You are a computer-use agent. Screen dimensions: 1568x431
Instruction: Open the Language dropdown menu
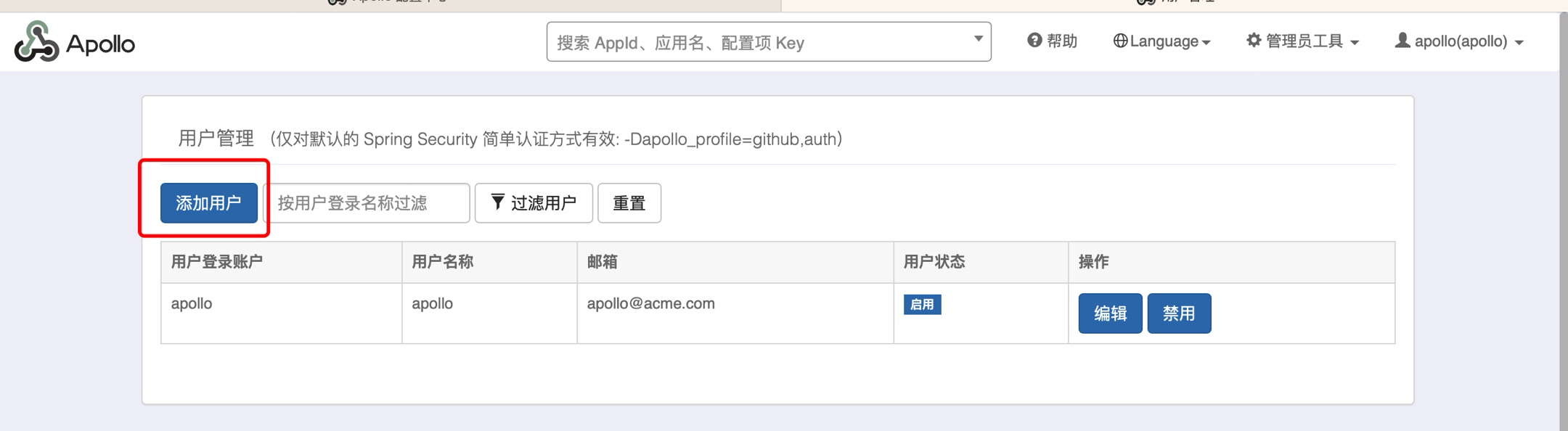[x=1161, y=41]
